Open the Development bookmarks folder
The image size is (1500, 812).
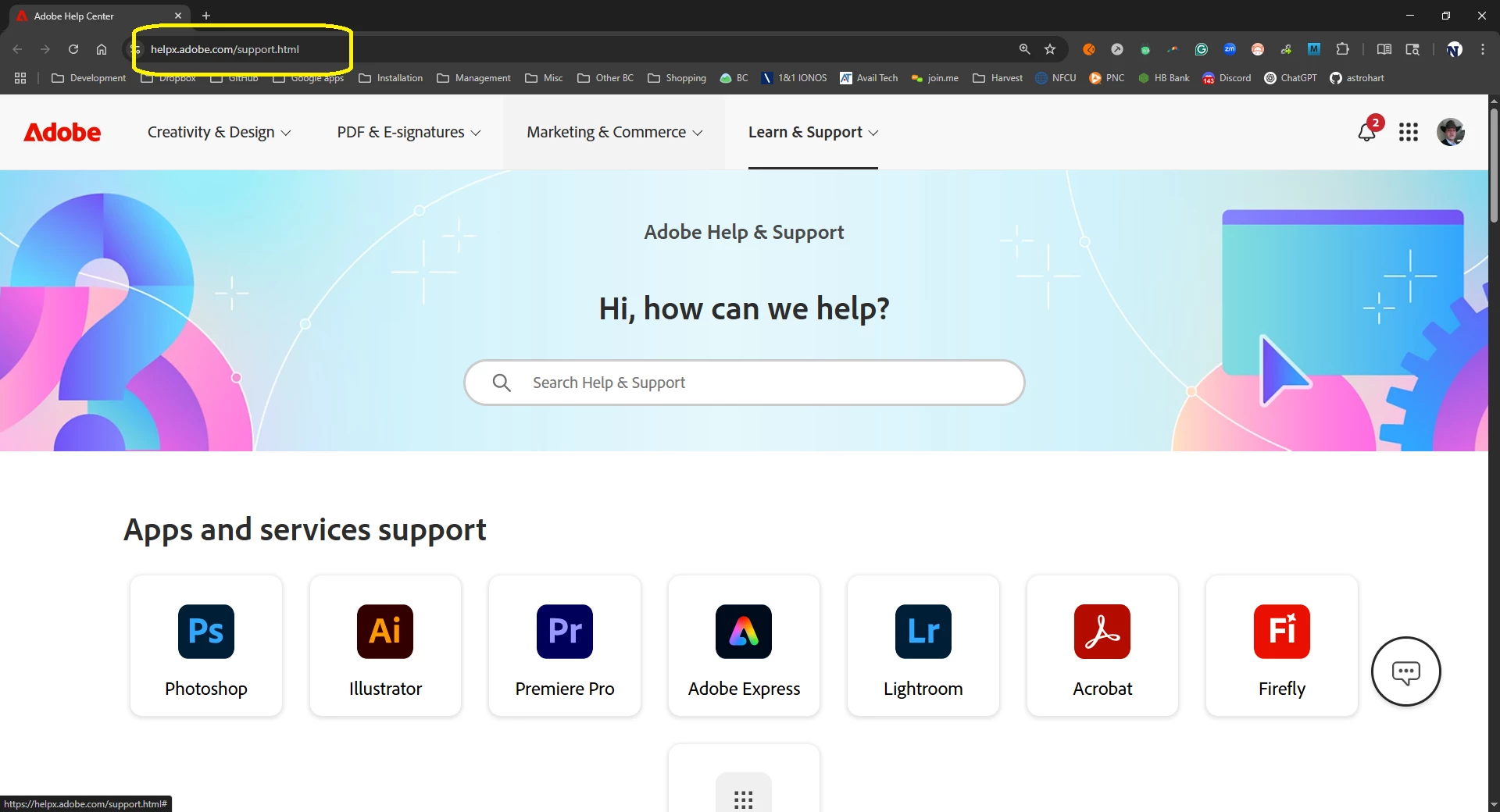click(x=88, y=78)
